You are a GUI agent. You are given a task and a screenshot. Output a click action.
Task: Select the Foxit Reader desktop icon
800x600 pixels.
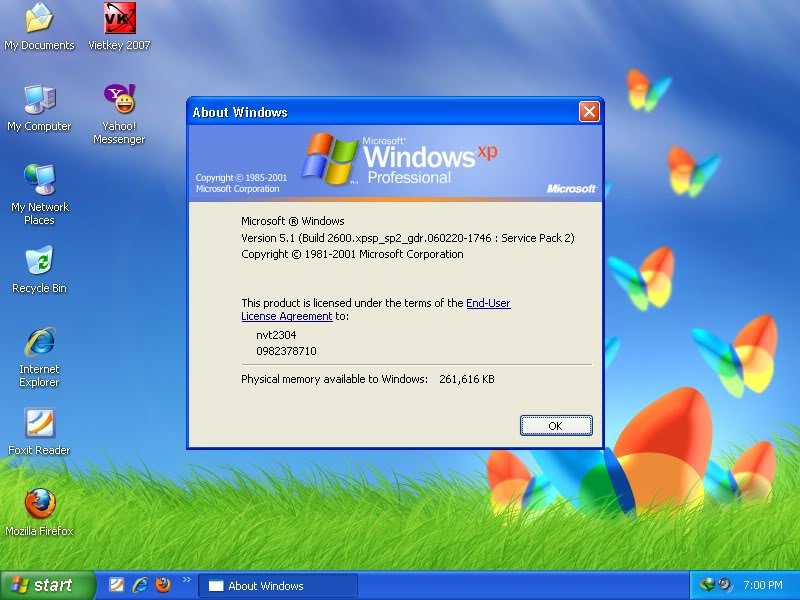coord(39,432)
